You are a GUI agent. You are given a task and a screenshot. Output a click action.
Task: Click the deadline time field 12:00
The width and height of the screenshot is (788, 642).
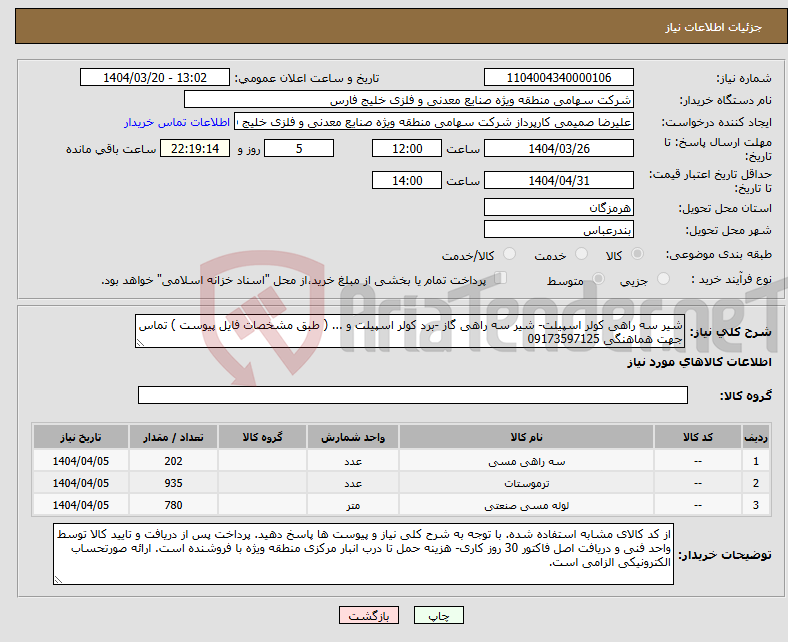407,148
